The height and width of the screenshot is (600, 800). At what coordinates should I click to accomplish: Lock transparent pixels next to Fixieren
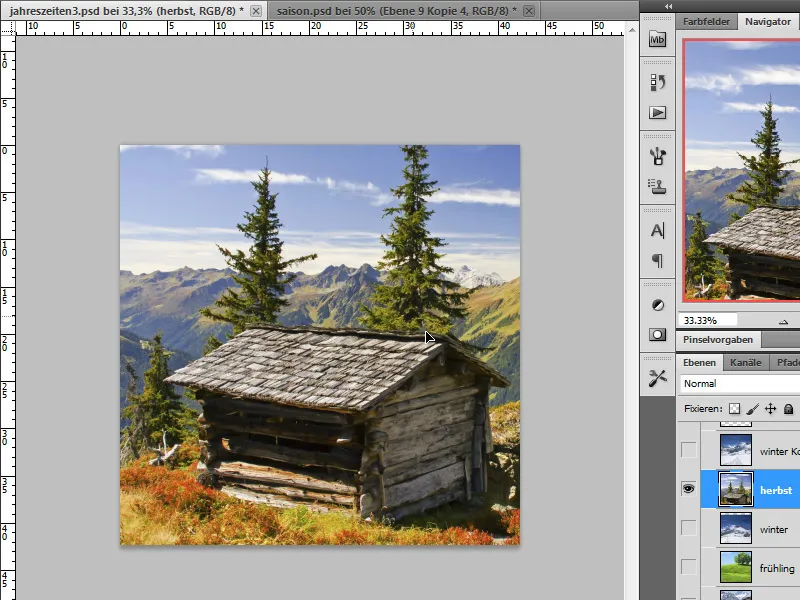[x=734, y=409]
